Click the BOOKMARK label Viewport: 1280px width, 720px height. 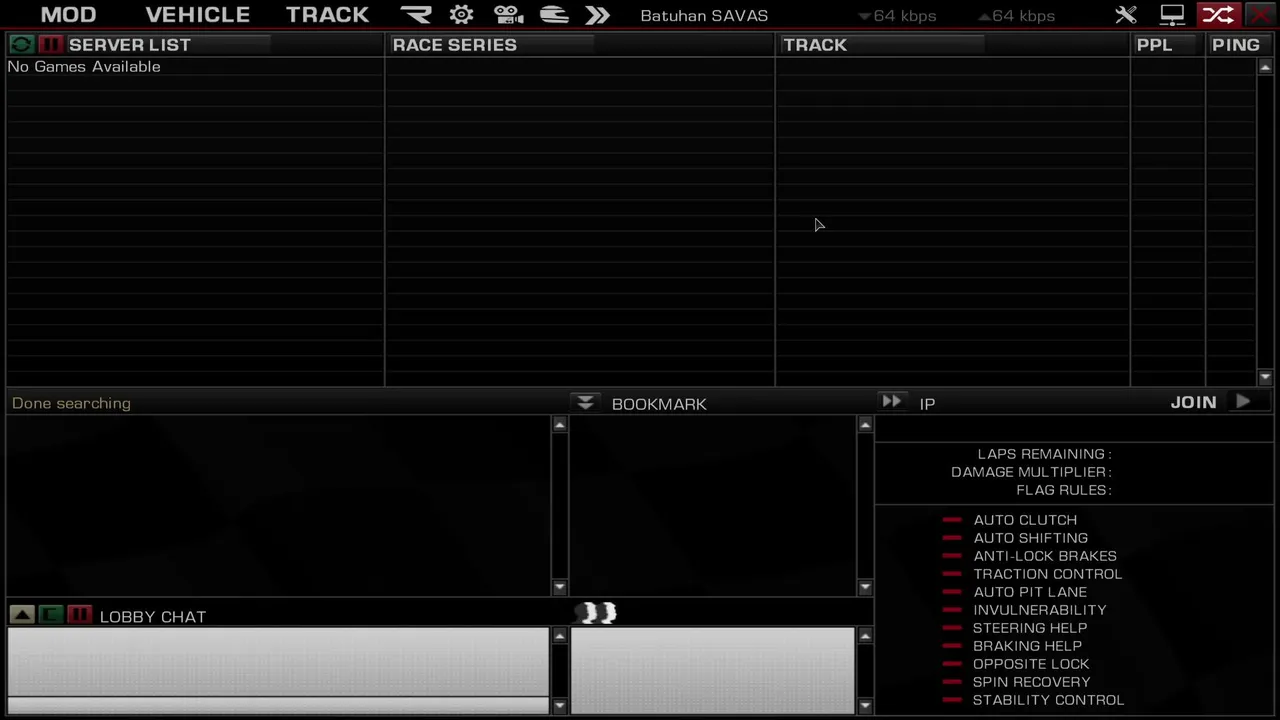click(x=659, y=404)
